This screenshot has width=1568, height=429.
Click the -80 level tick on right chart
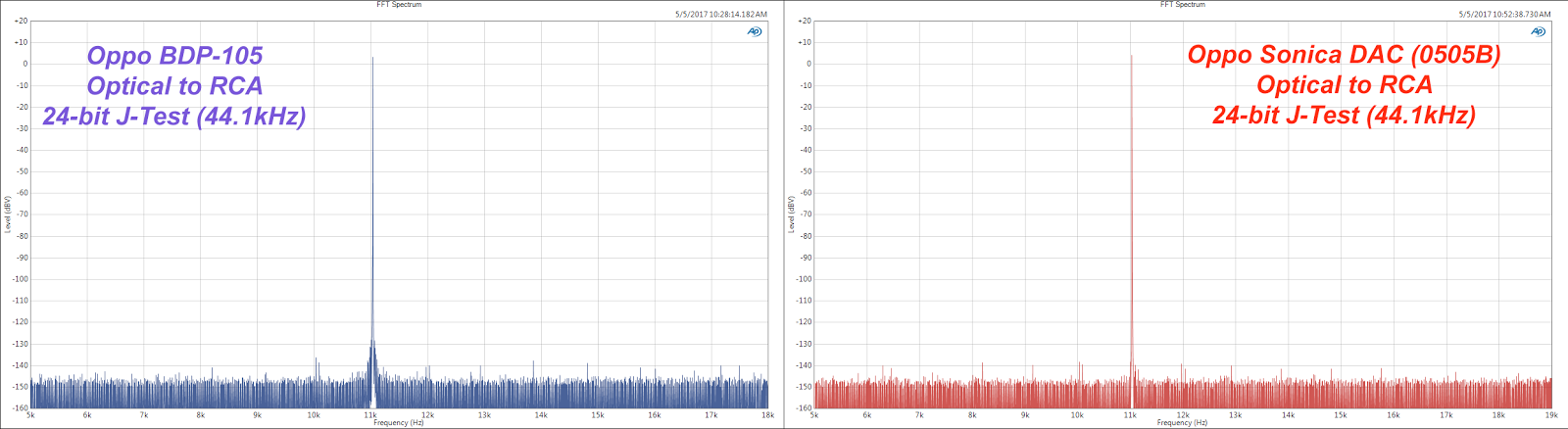(x=805, y=236)
